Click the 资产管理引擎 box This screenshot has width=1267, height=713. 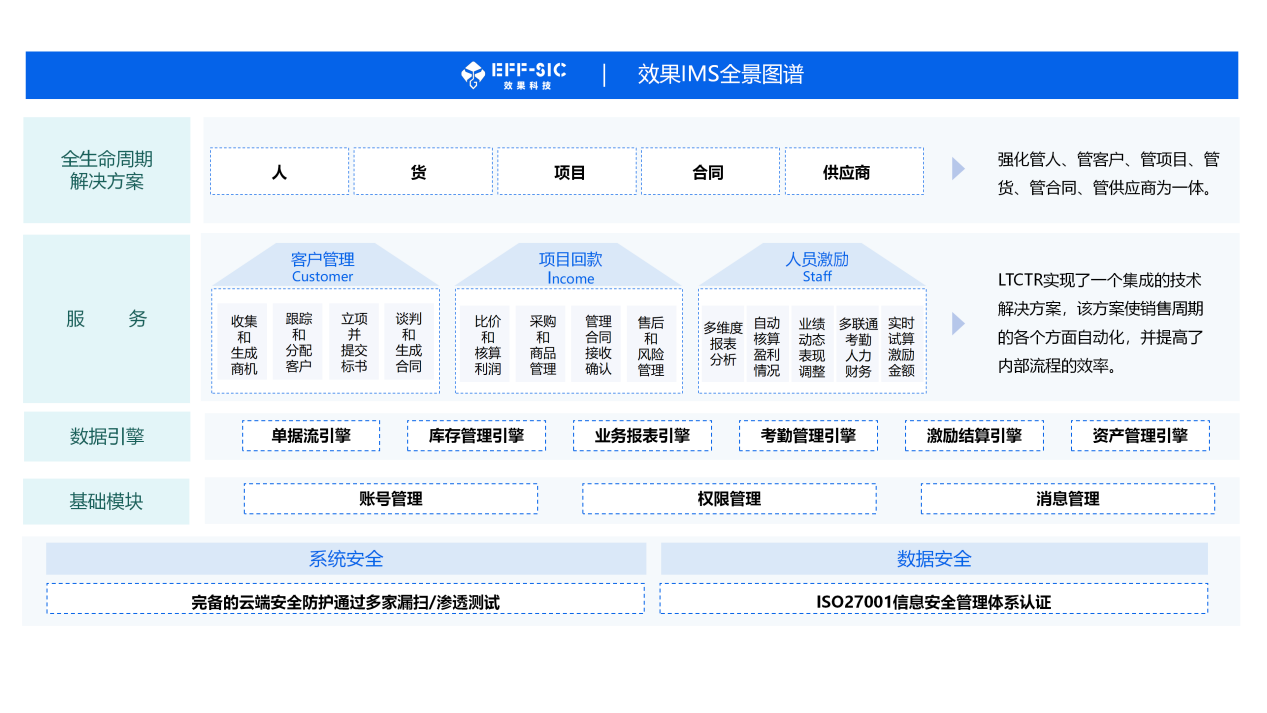[1140, 436]
